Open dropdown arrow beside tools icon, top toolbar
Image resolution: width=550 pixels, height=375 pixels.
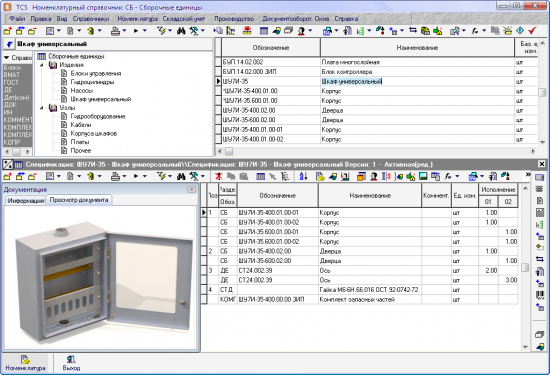[202, 31]
